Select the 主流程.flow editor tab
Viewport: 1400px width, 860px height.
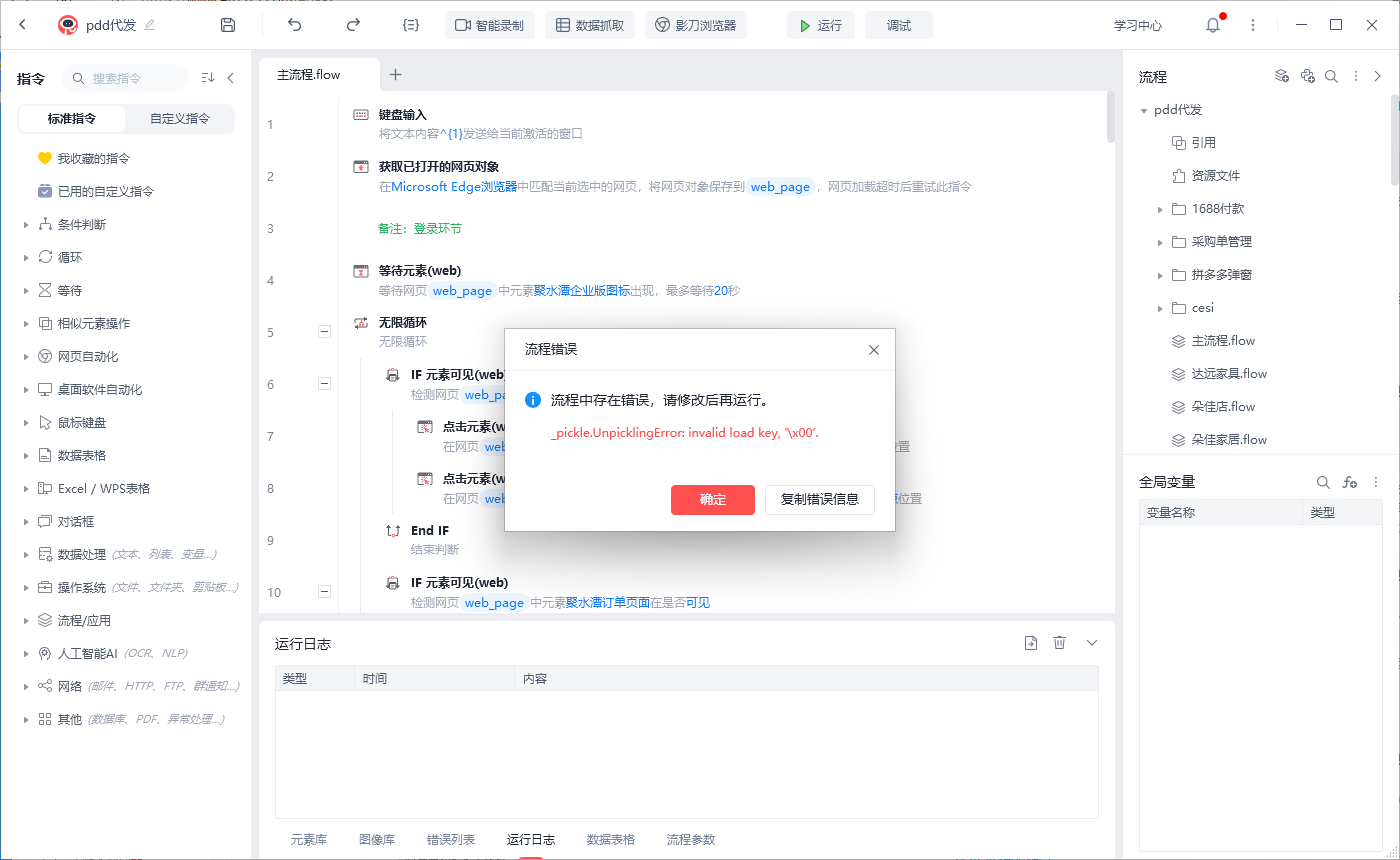(309, 74)
